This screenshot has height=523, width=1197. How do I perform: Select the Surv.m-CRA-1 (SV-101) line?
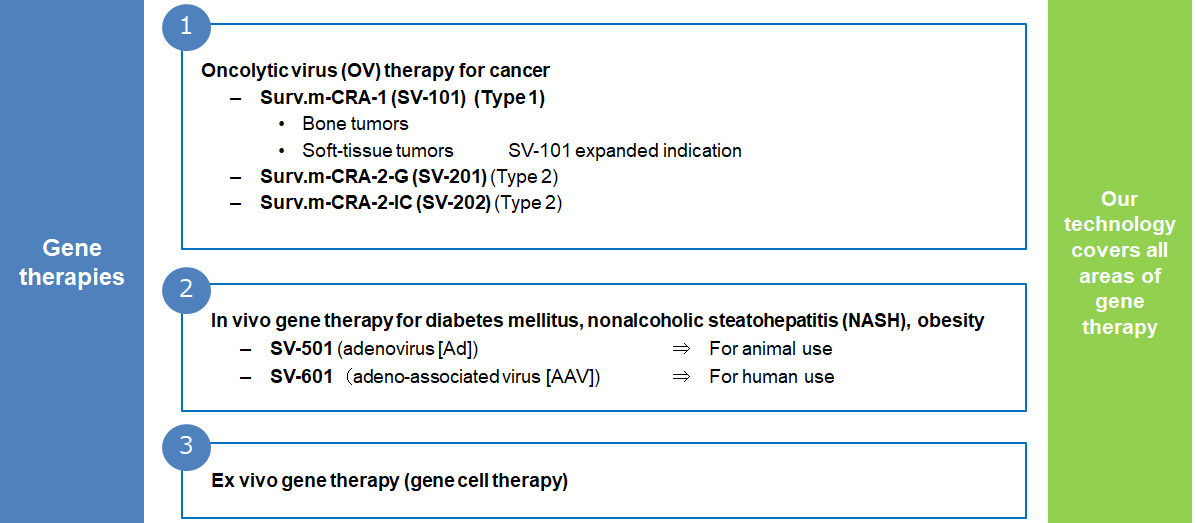click(402, 98)
